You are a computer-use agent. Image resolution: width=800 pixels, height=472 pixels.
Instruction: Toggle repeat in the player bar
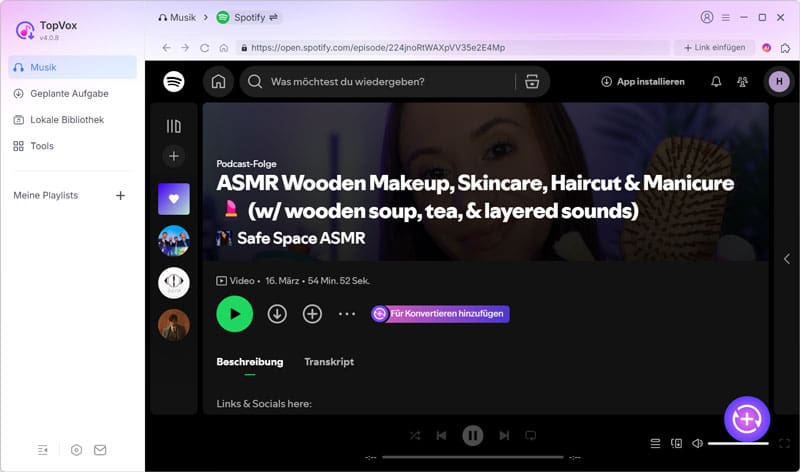pos(531,435)
